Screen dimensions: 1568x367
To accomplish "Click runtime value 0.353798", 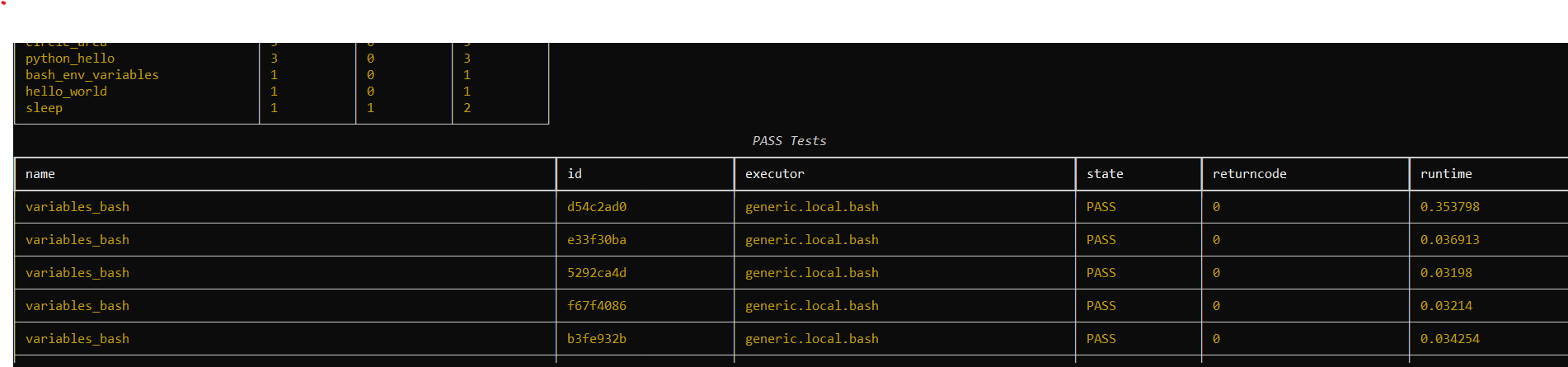I will point(1449,207).
